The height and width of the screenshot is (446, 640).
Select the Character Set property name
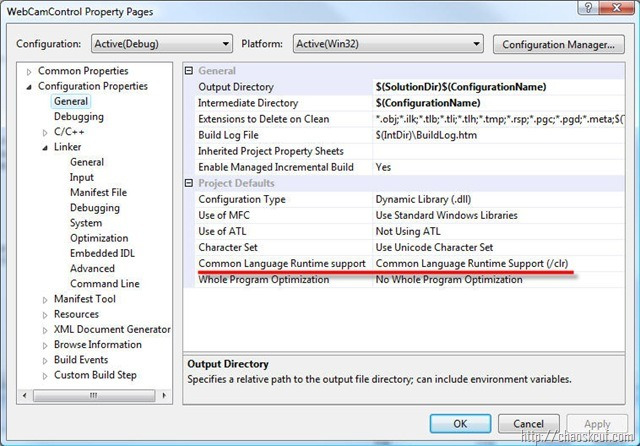tap(228, 247)
